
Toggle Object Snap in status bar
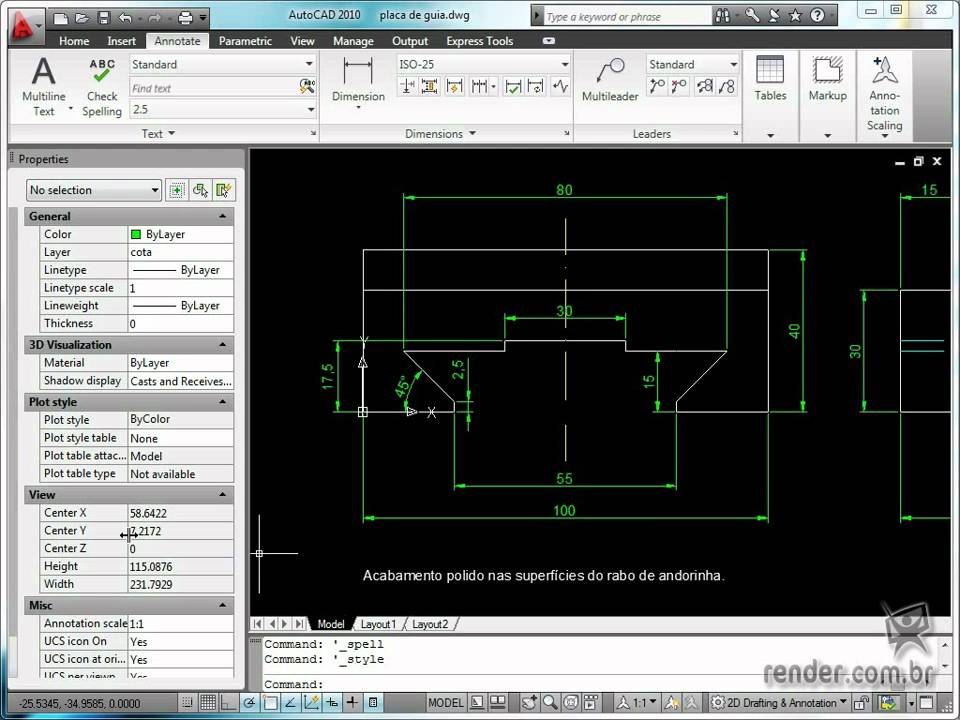(270, 702)
